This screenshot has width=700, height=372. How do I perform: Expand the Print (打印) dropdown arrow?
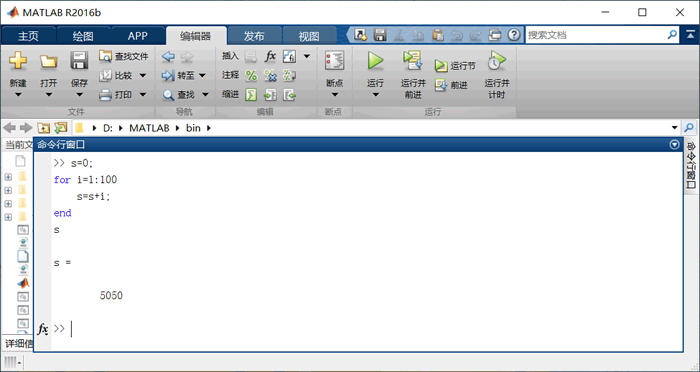click(143, 95)
